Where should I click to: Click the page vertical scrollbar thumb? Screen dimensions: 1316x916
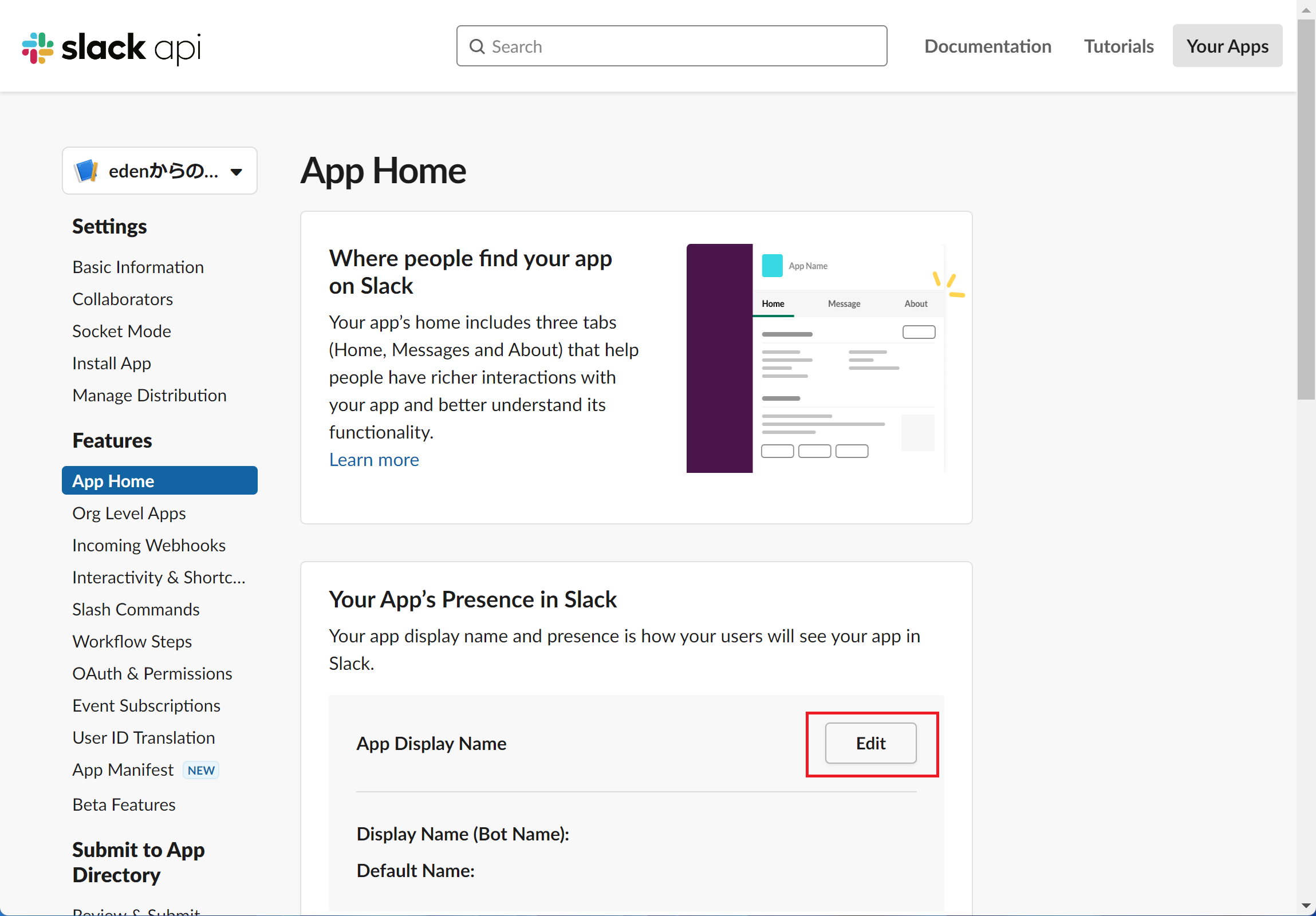click(1306, 209)
